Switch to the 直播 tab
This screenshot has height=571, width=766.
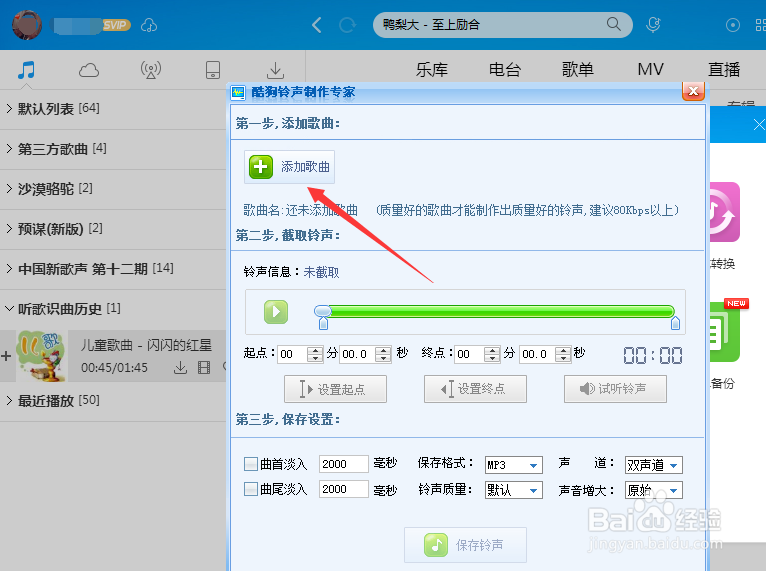[x=724, y=69]
